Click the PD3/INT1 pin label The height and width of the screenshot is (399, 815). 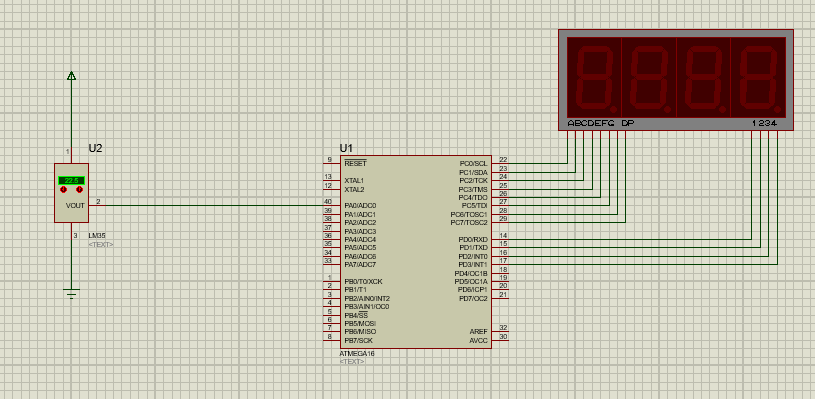click(473, 264)
